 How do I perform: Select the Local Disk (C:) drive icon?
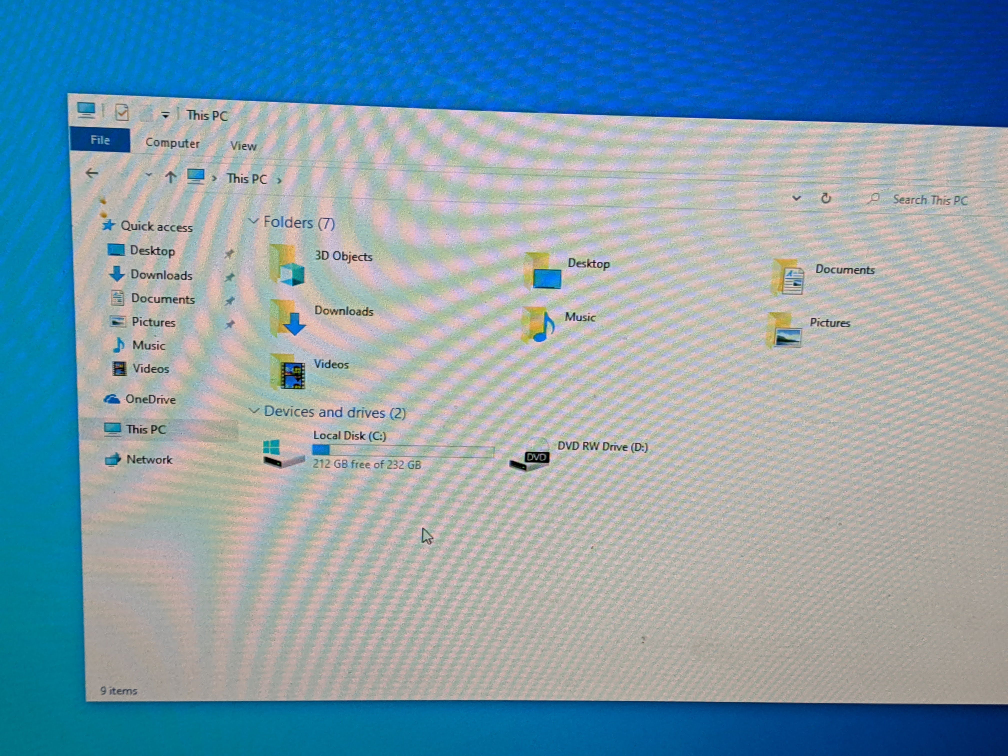point(283,453)
